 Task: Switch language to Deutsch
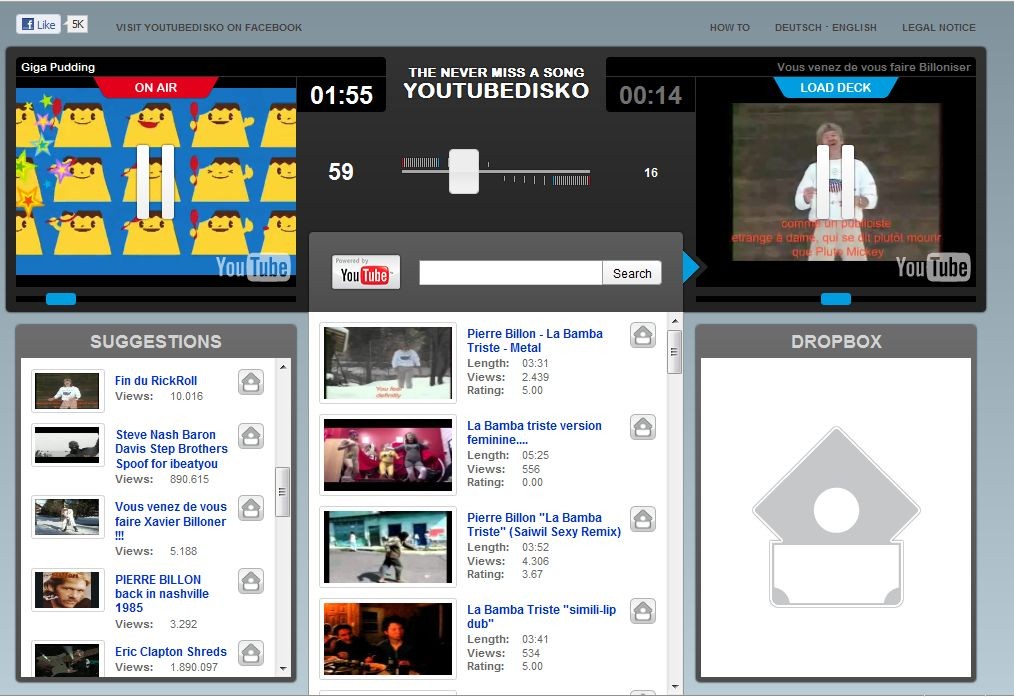pyautogui.click(x=798, y=28)
